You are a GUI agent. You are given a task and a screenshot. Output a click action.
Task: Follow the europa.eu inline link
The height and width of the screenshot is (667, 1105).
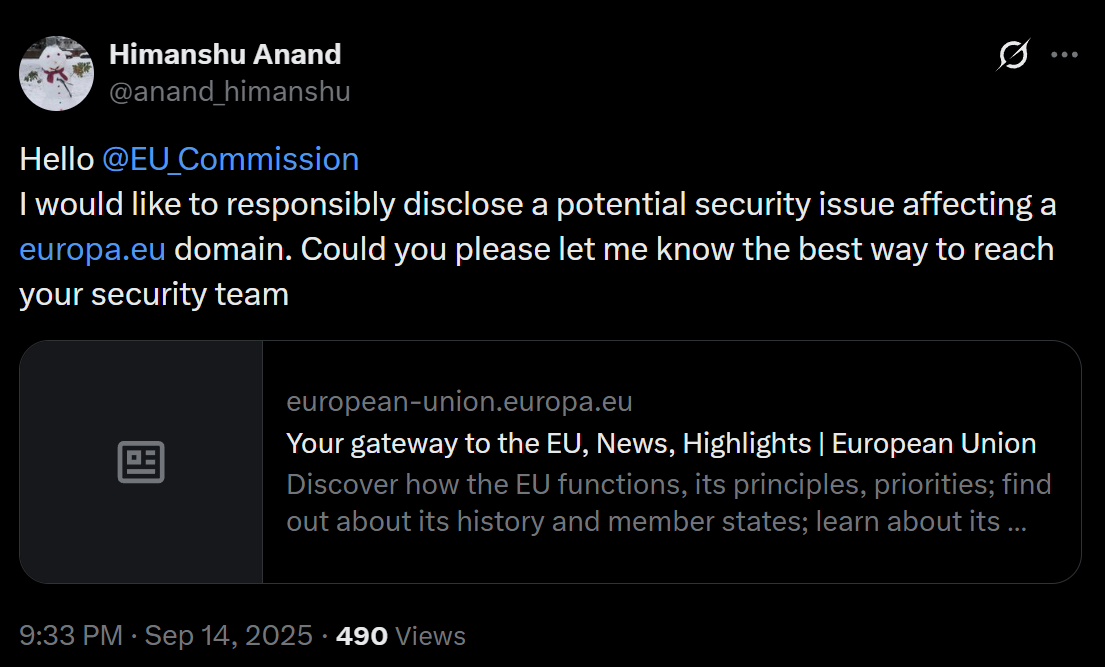click(91, 248)
